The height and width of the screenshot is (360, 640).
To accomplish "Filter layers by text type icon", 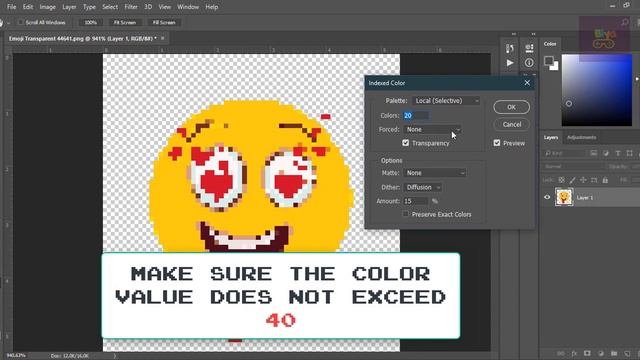I will click(x=618, y=153).
